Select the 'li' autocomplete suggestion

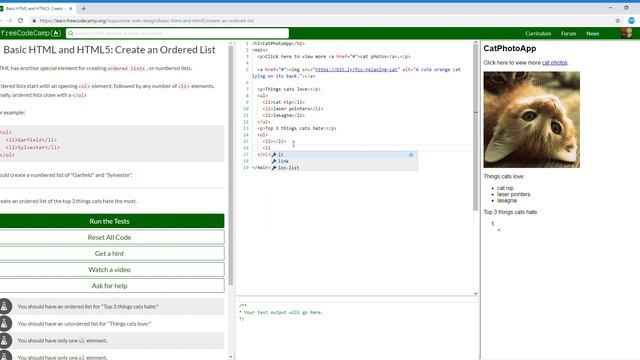point(344,155)
